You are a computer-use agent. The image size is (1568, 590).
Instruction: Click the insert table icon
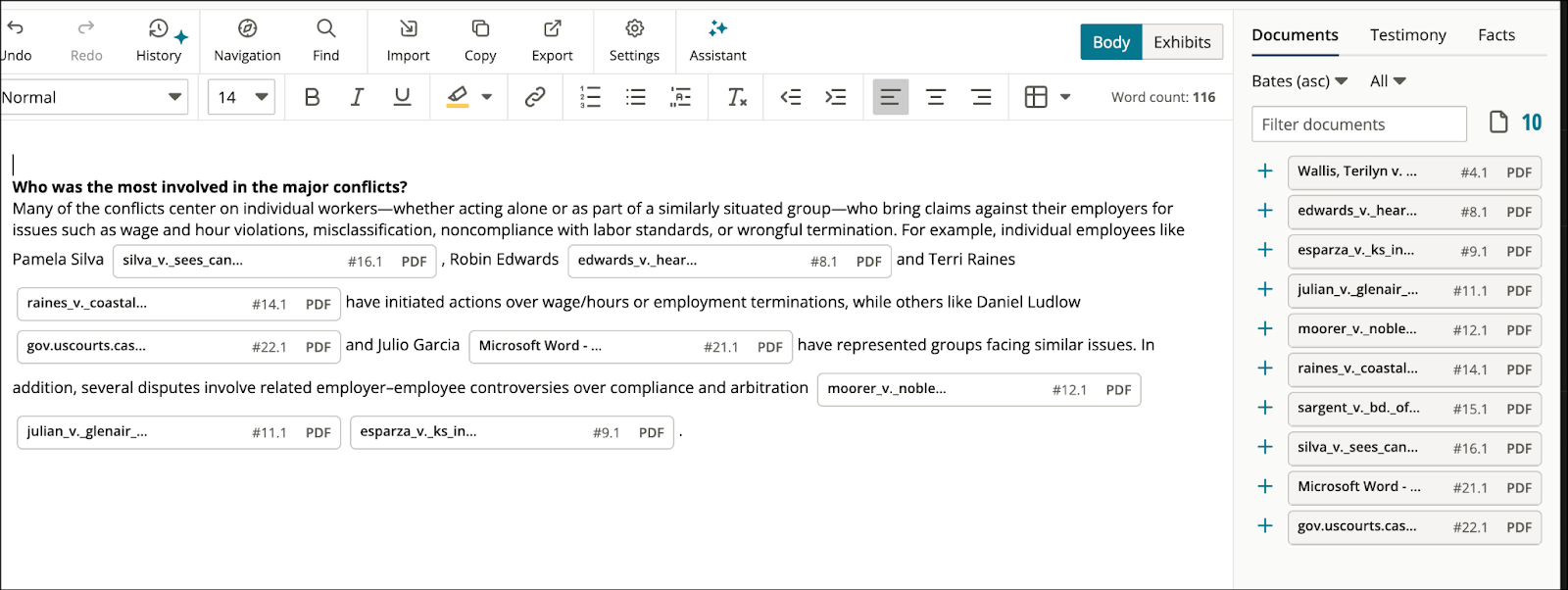1036,97
